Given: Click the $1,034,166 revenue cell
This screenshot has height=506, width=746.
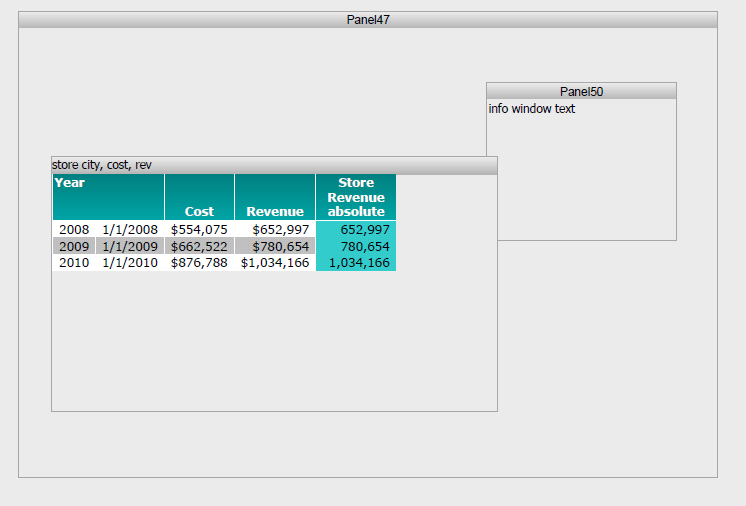Looking at the screenshot, I should [x=275, y=263].
